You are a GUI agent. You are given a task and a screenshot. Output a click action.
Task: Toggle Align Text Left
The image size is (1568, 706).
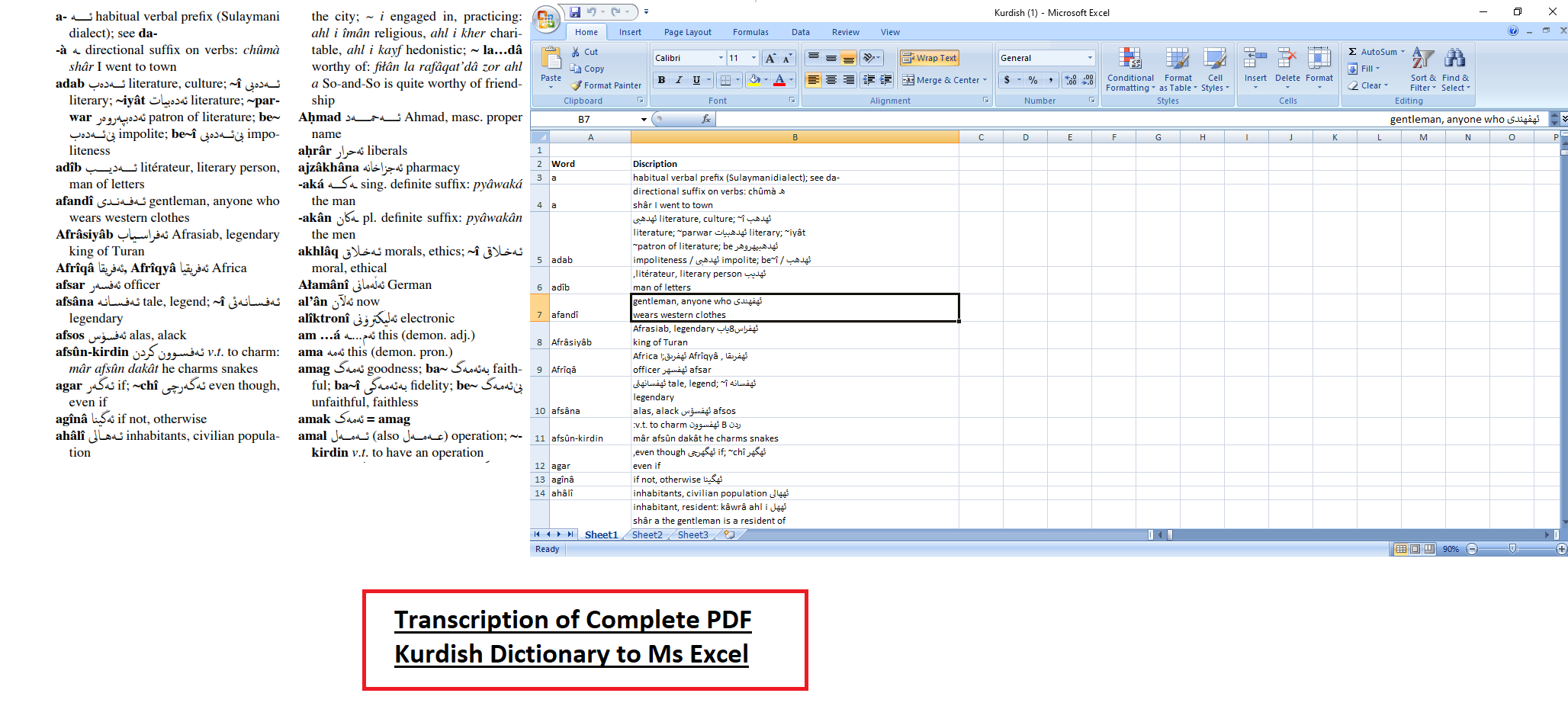coord(814,80)
